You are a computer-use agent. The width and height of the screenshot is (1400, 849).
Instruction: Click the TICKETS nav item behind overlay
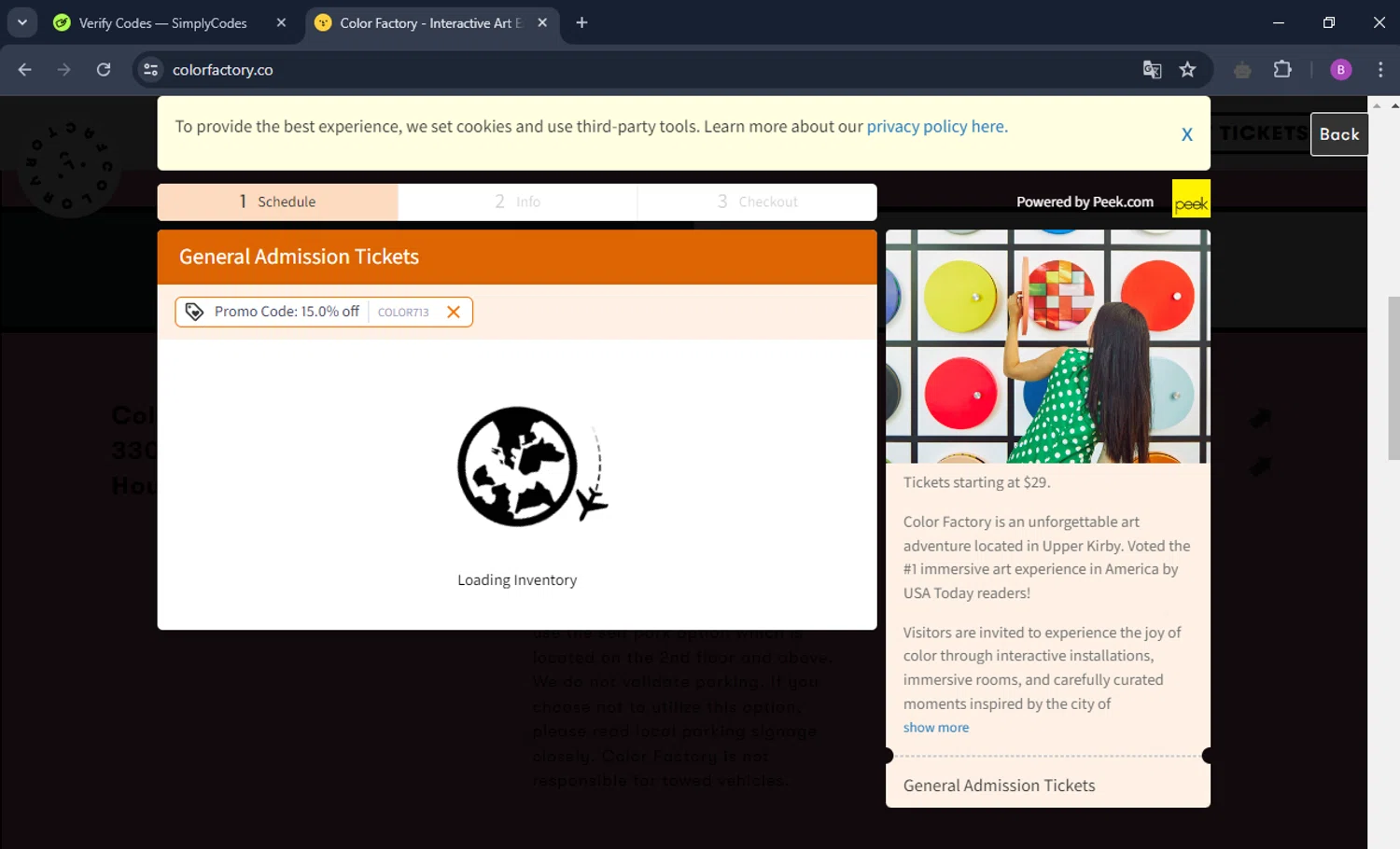1263,133
